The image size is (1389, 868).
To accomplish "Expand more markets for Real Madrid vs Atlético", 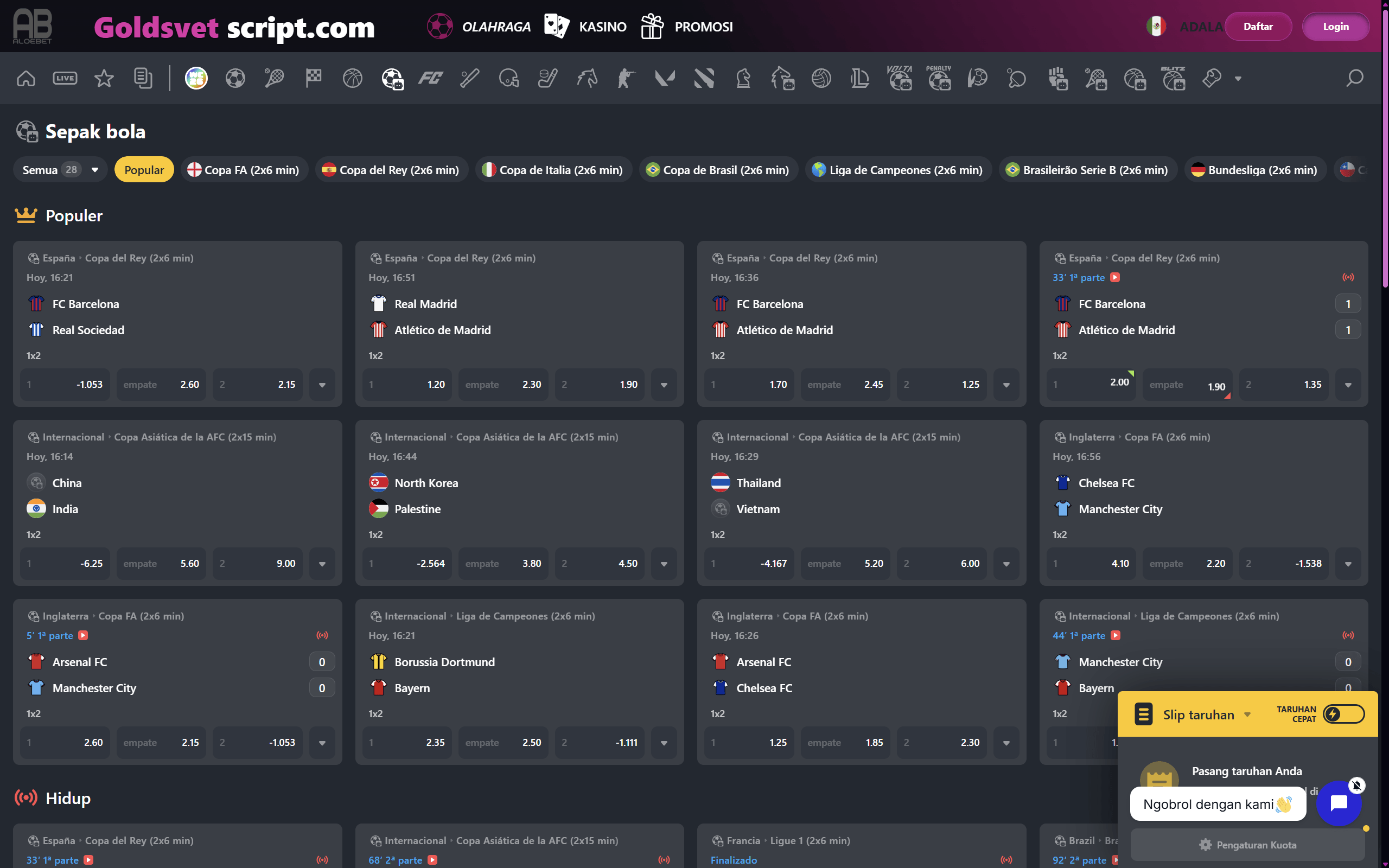I will 664,385.
